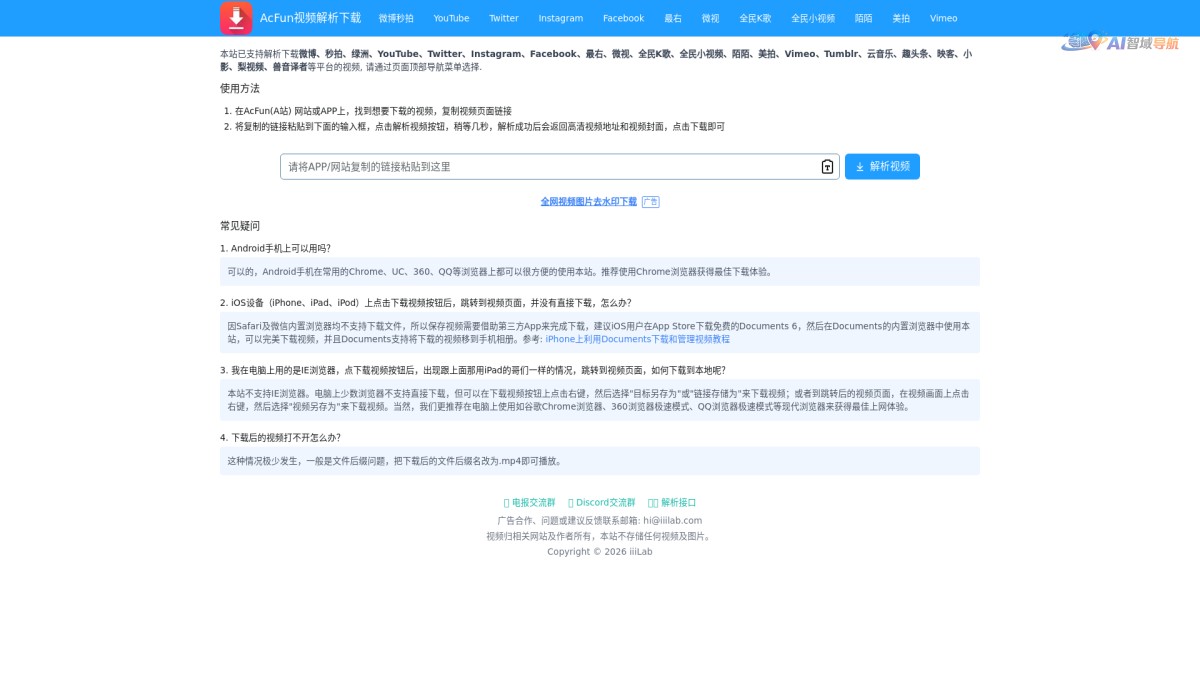Open the Facebook tab
Screen dimensions: 1200x700
pos(623,17)
